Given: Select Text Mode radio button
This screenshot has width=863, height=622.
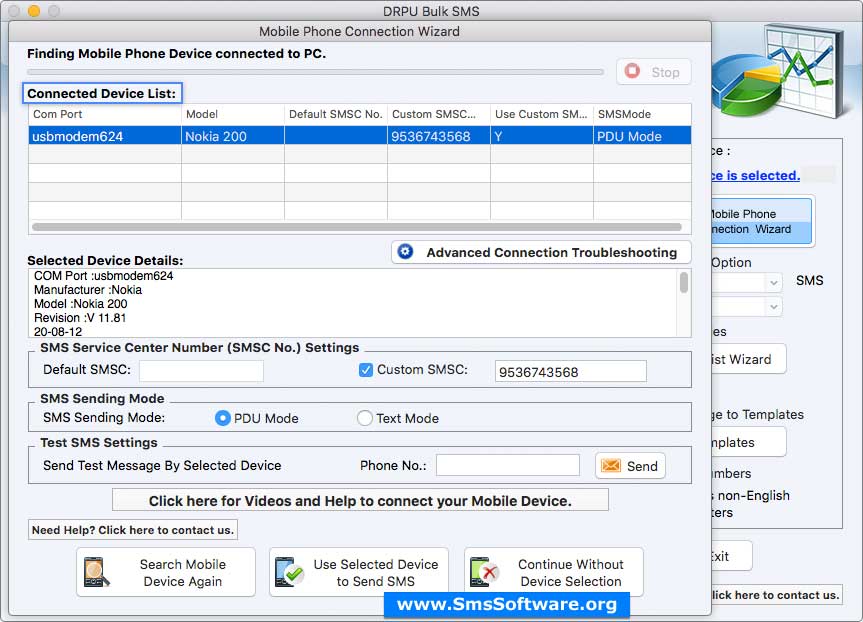Looking at the screenshot, I should click(364, 418).
